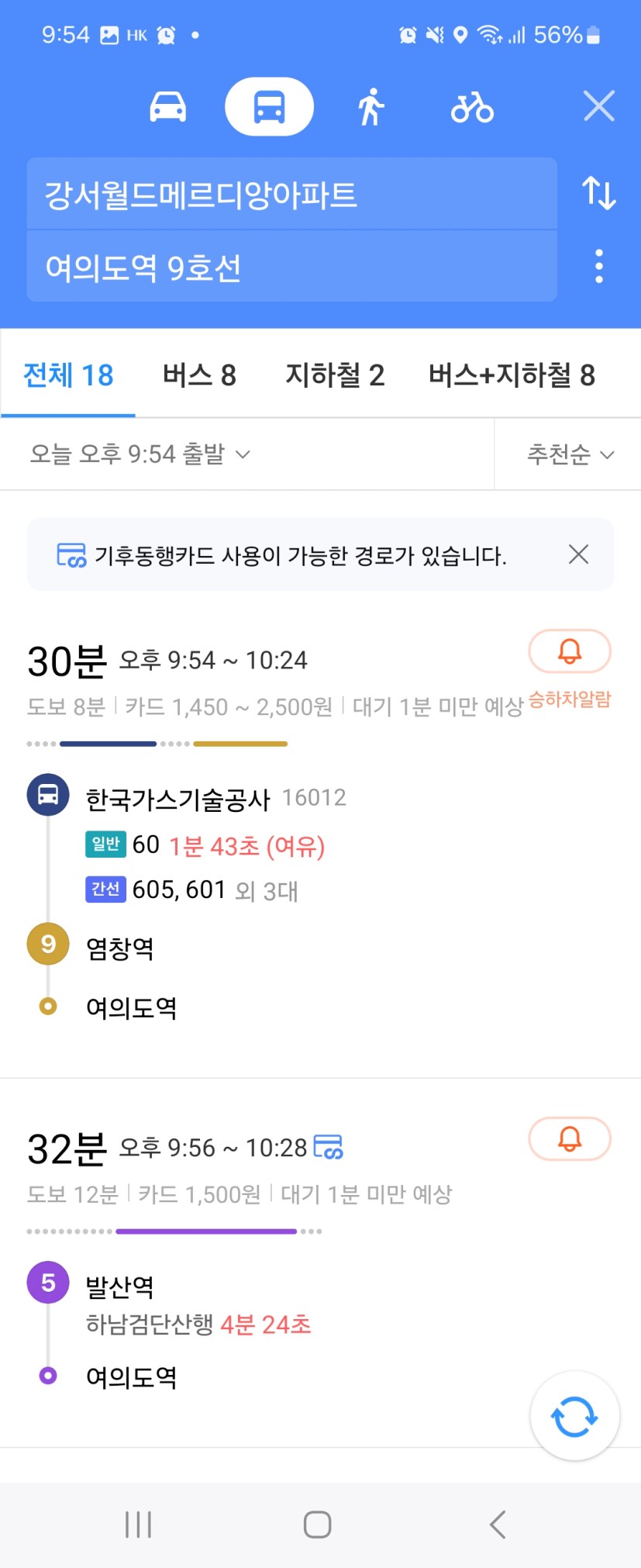Dismiss the 기후동행카드 notice banner
The height and width of the screenshot is (1568, 641).
578,554
